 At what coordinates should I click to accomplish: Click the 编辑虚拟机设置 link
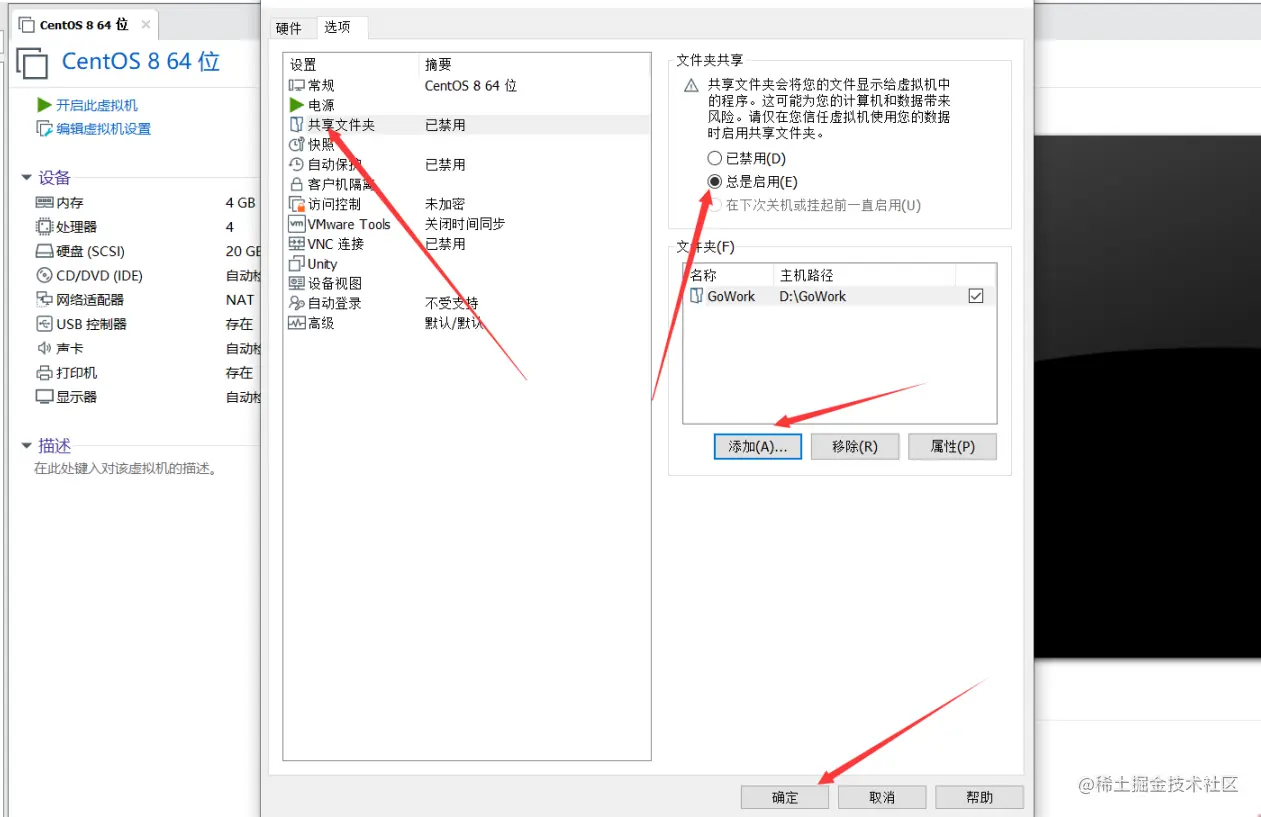104,129
